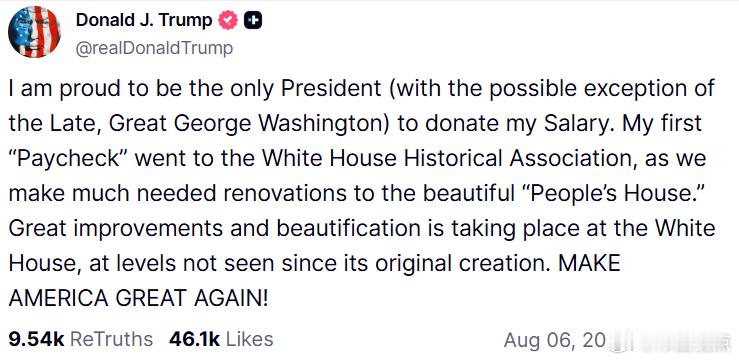
Task: Click the Donald J. Trump display name
Action: (x=144, y=20)
